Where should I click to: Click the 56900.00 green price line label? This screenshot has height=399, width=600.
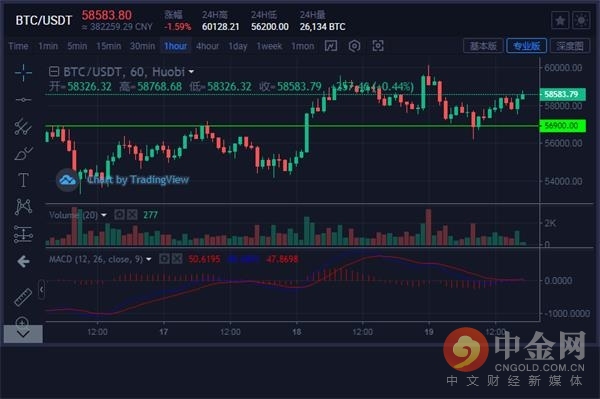(562, 125)
